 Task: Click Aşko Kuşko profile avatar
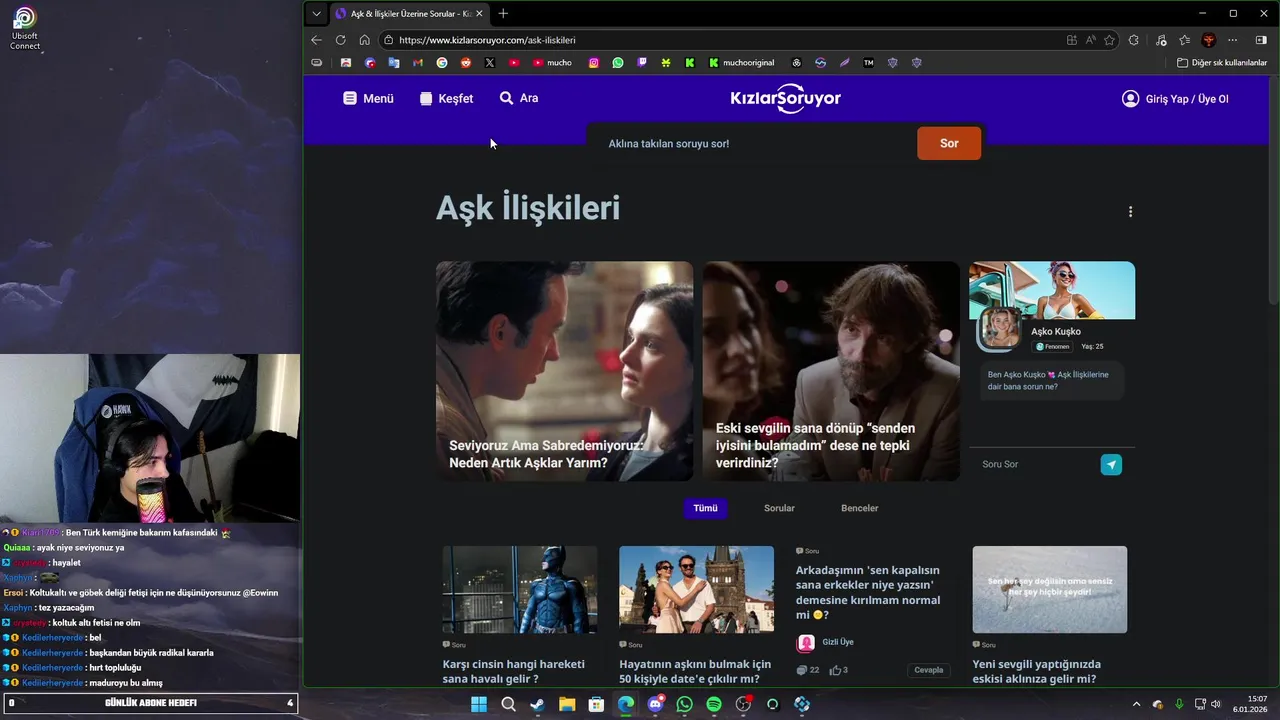point(999,329)
